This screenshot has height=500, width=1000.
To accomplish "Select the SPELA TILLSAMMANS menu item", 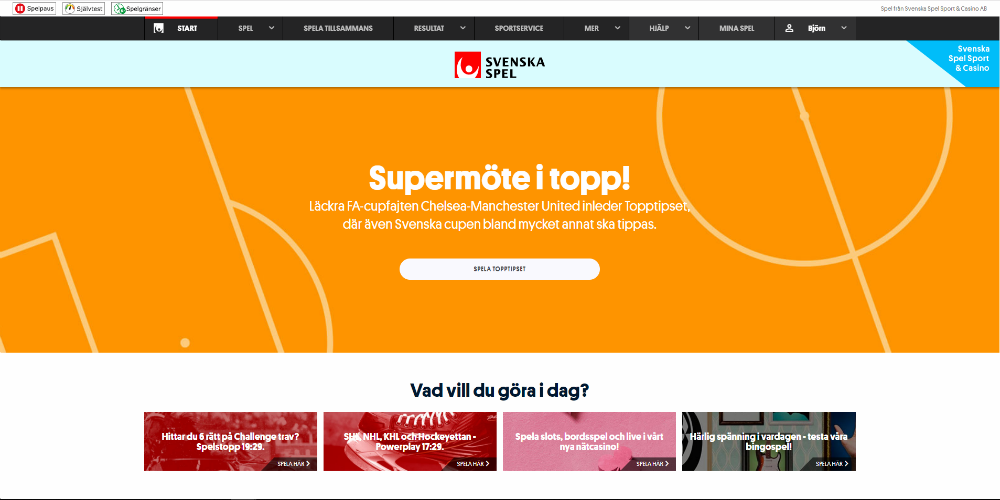I will point(338,28).
